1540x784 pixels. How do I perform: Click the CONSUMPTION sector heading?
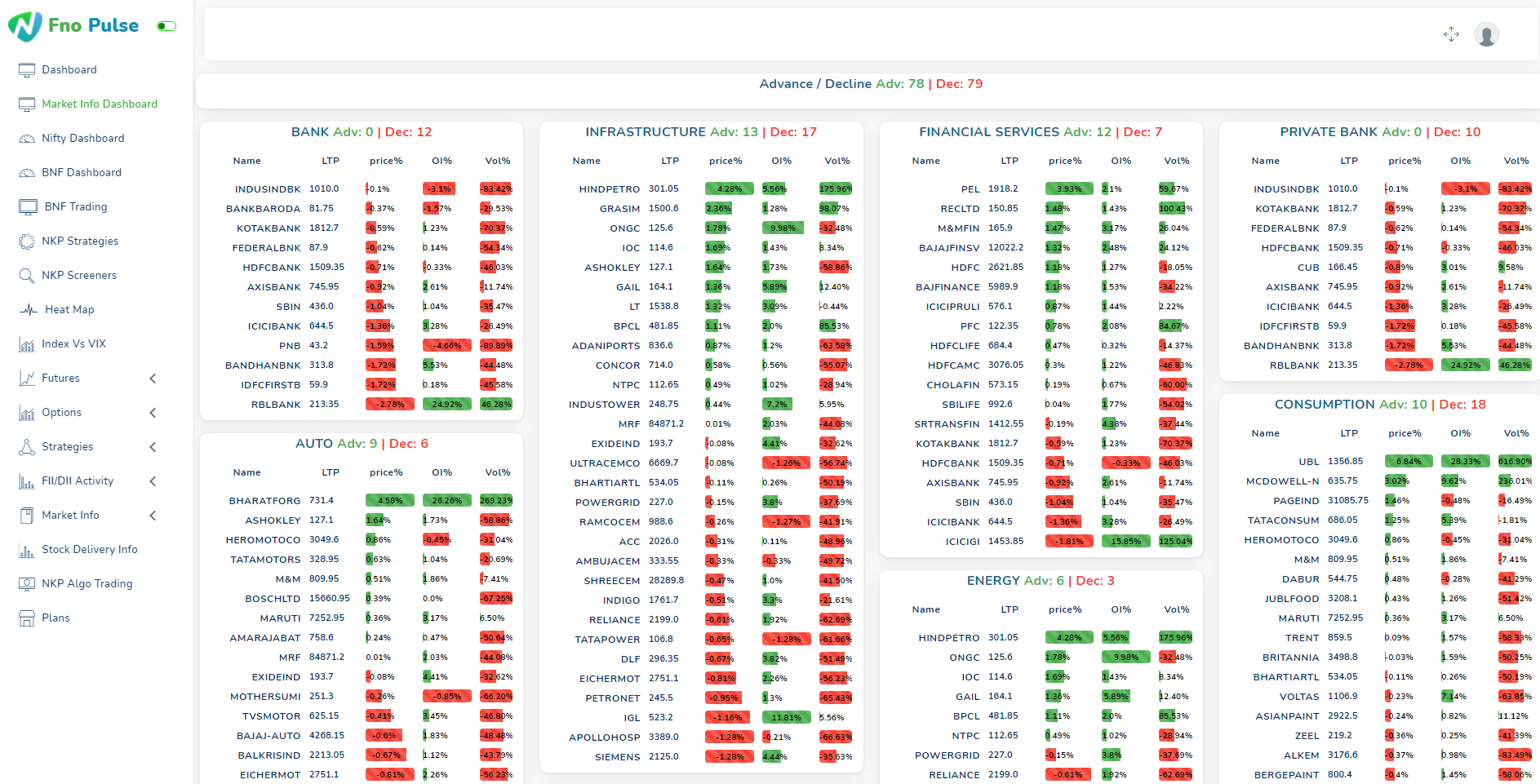(x=1380, y=405)
